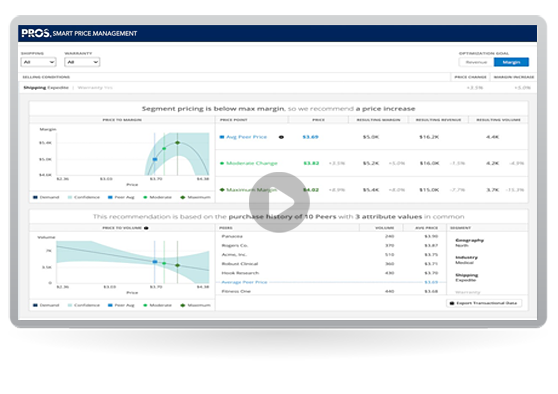Open the Shipping filter dropdown
The height and width of the screenshot is (394, 558).
click(38, 62)
